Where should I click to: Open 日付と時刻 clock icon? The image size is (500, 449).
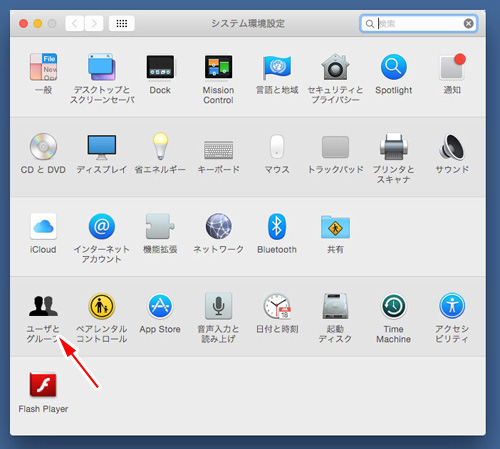click(277, 306)
